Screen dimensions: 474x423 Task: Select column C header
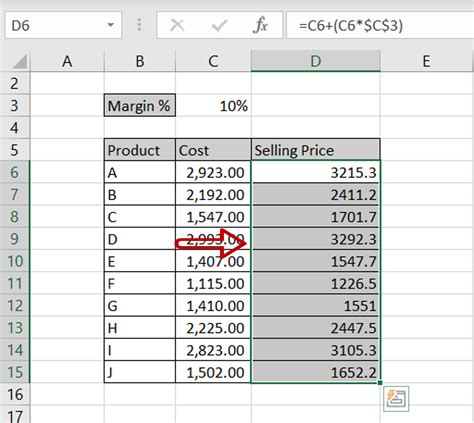click(x=213, y=61)
